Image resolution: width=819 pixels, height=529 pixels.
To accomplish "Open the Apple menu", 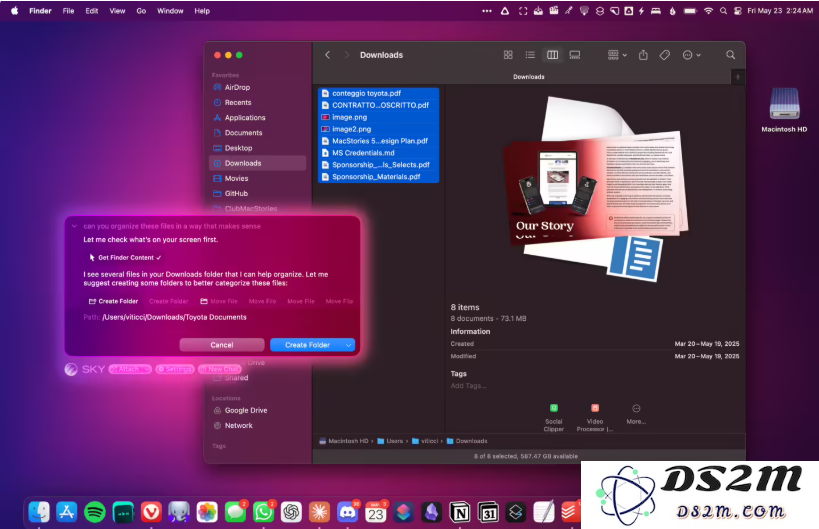I will coord(15,10).
